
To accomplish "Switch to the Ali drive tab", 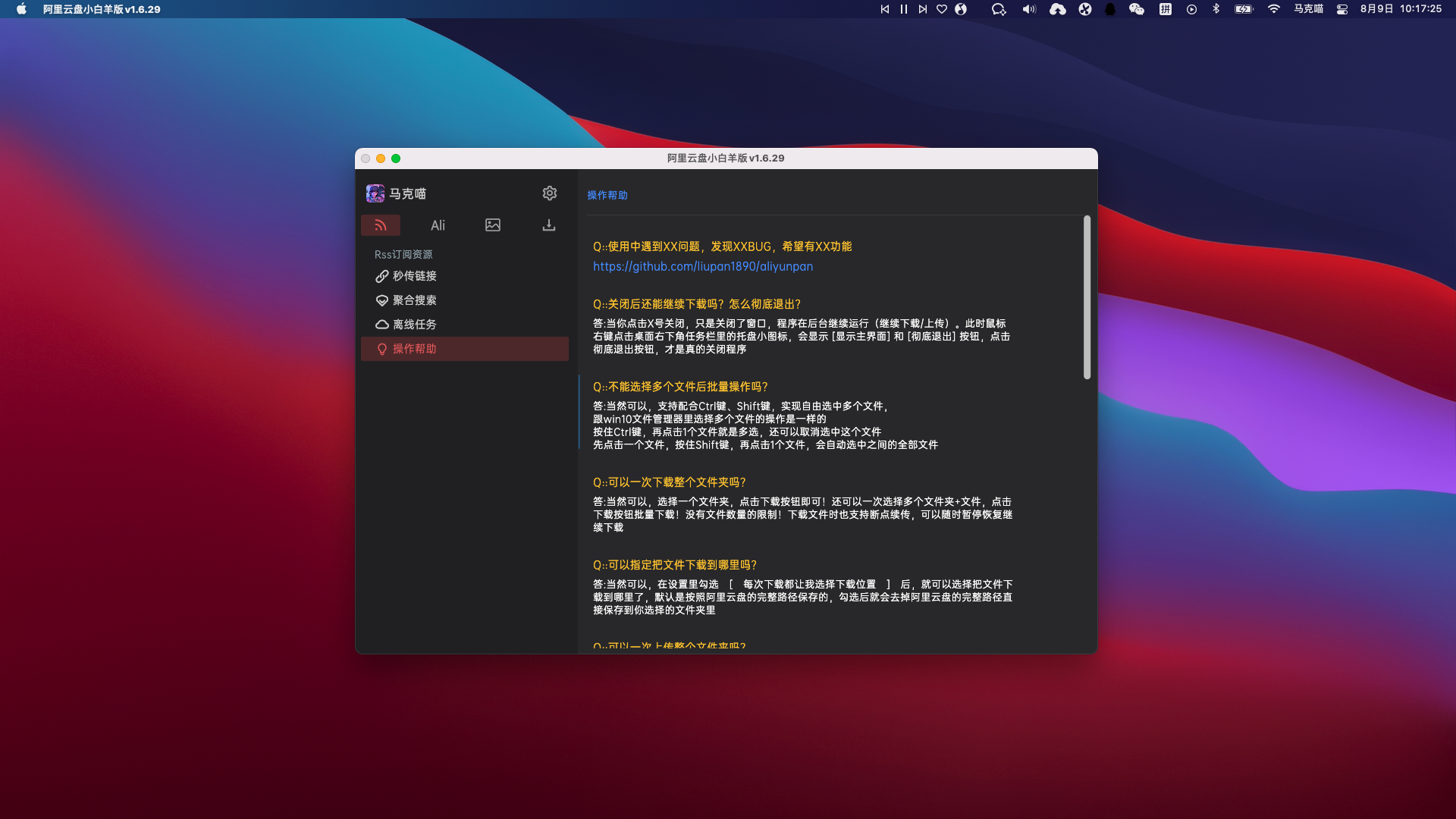I will [438, 225].
